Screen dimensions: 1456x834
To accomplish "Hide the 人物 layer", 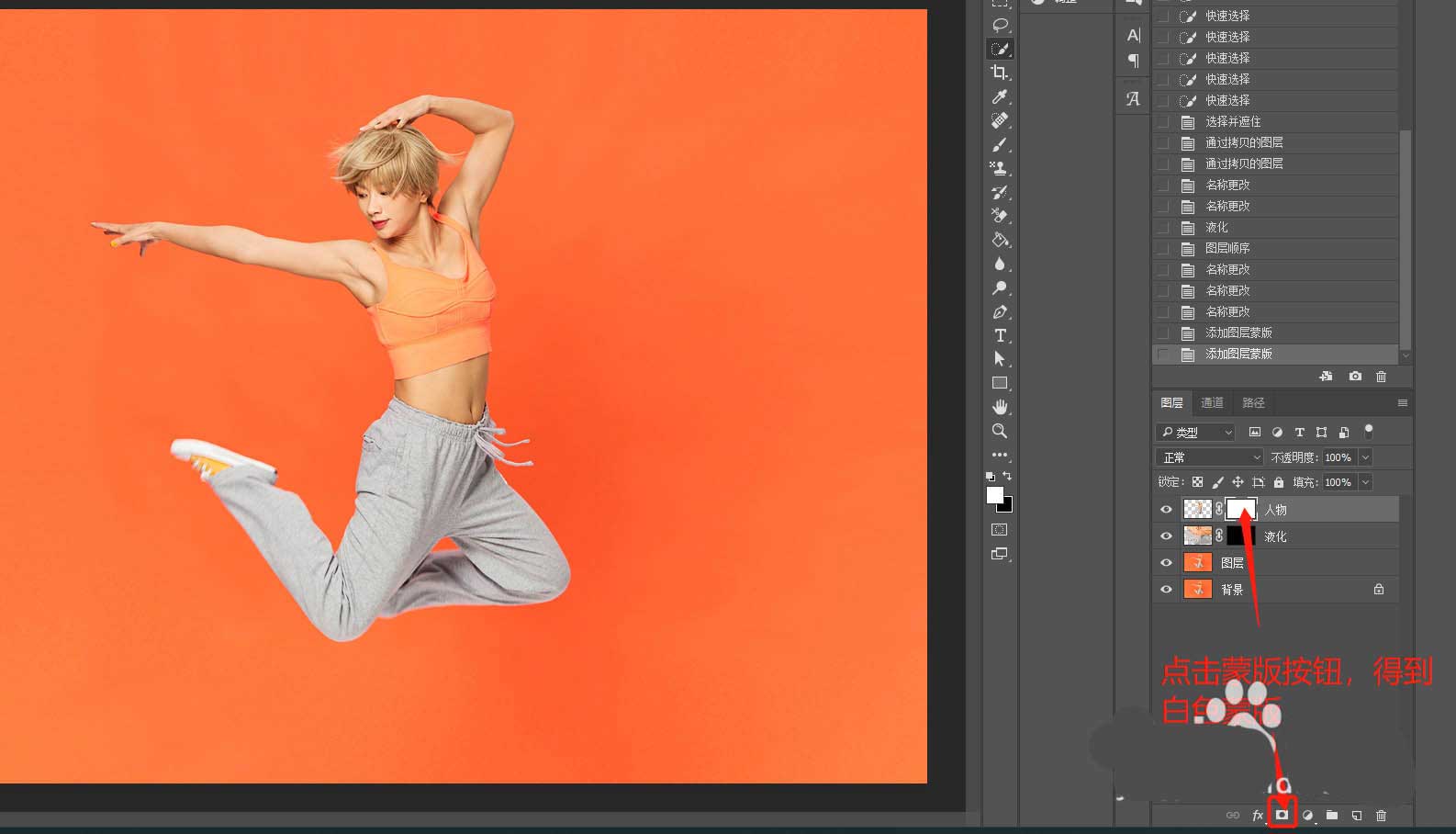I will [x=1166, y=509].
